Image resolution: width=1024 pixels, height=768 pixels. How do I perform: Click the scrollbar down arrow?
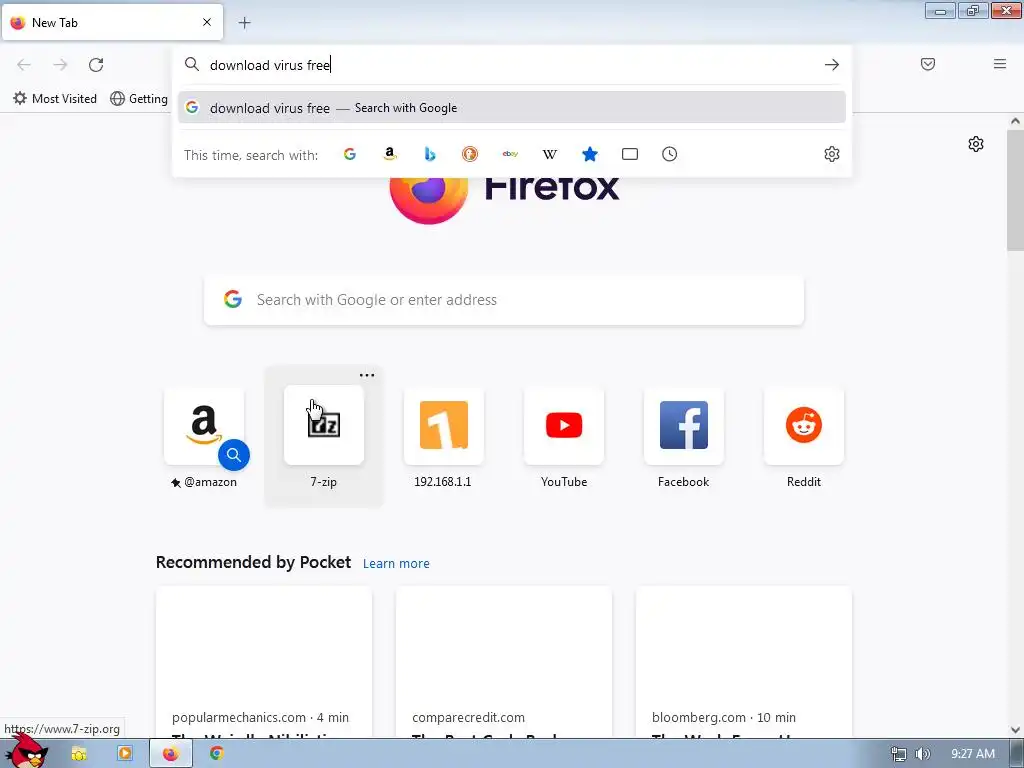tap(1015, 730)
